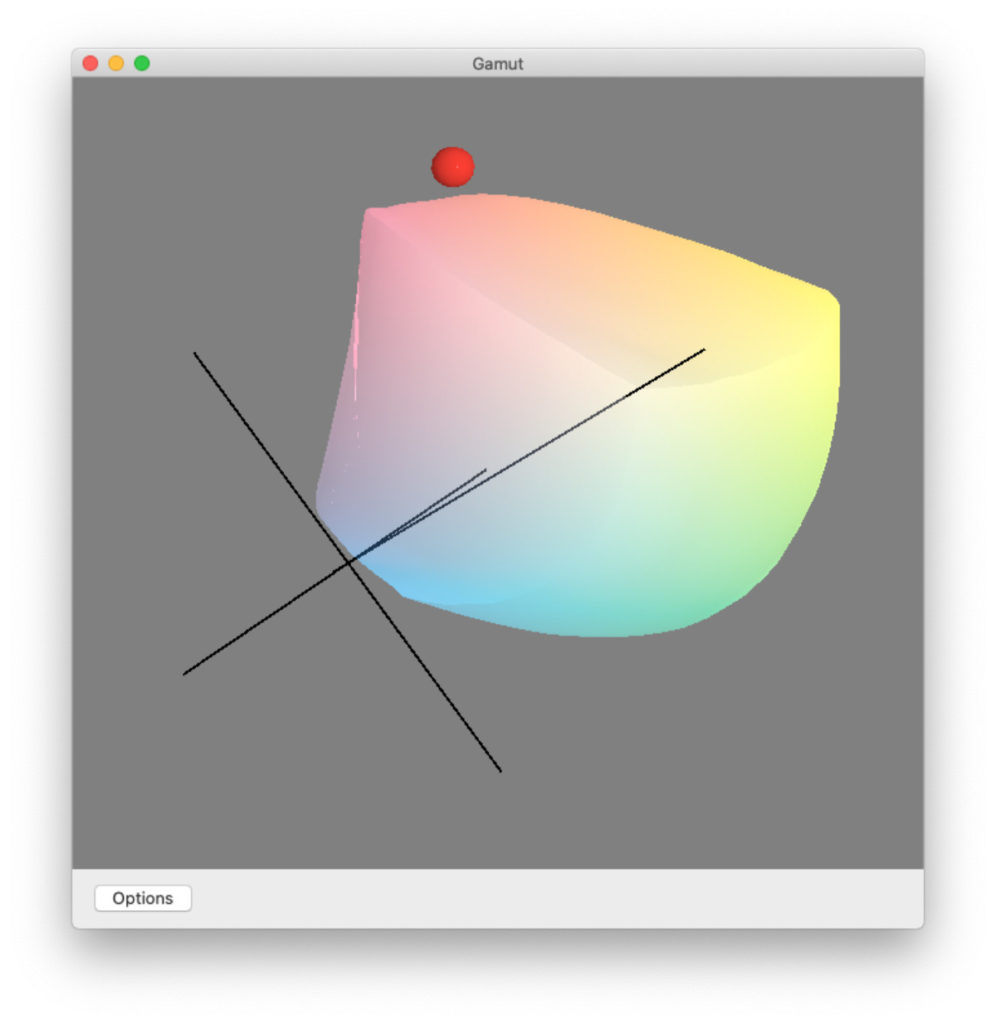This screenshot has height=1024, width=996.
Task: Click the Options button
Action: pos(142,898)
